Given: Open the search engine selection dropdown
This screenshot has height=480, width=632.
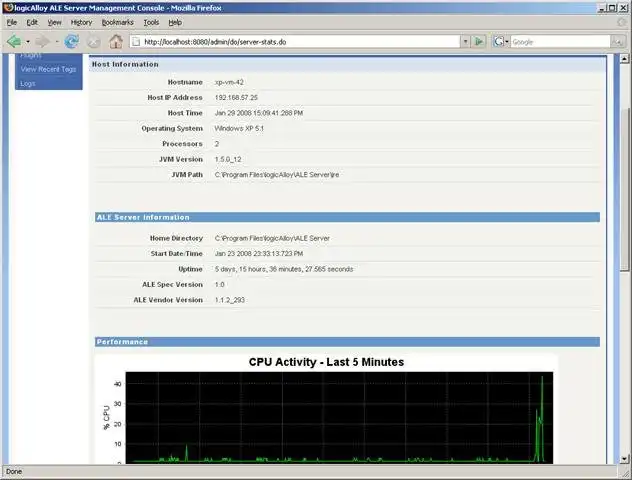Looking at the screenshot, I should (x=507, y=42).
